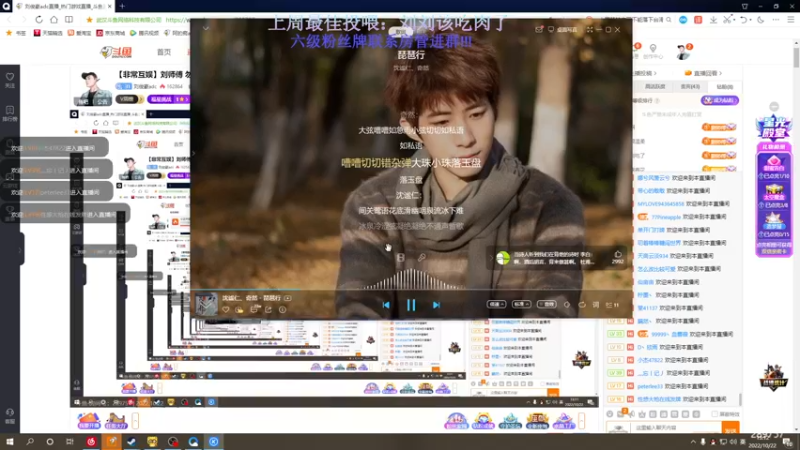Open the browser hamburger menu
The height and width of the screenshot is (450, 800).
(791, 19)
